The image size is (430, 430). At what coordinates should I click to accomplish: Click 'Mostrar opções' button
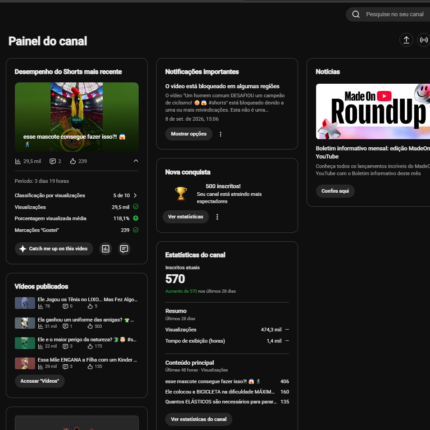pyautogui.click(x=189, y=134)
